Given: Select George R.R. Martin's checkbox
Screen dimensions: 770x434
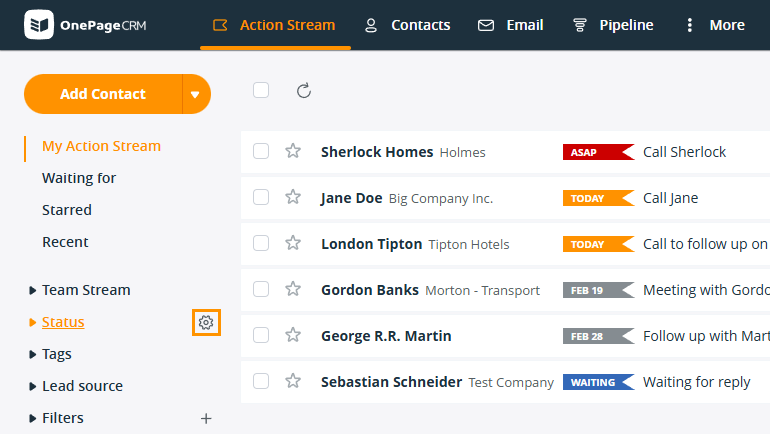Looking at the screenshot, I should (x=261, y=335).
